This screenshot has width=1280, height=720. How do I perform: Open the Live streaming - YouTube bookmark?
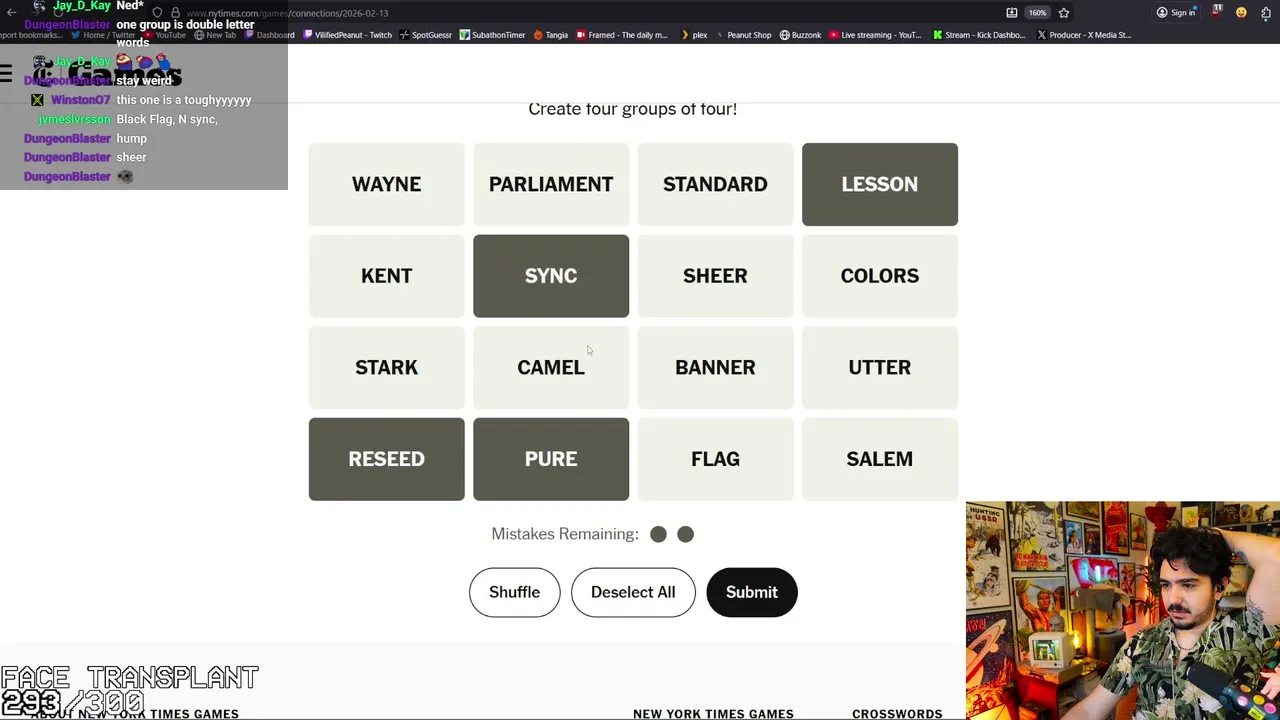(875, 35)
